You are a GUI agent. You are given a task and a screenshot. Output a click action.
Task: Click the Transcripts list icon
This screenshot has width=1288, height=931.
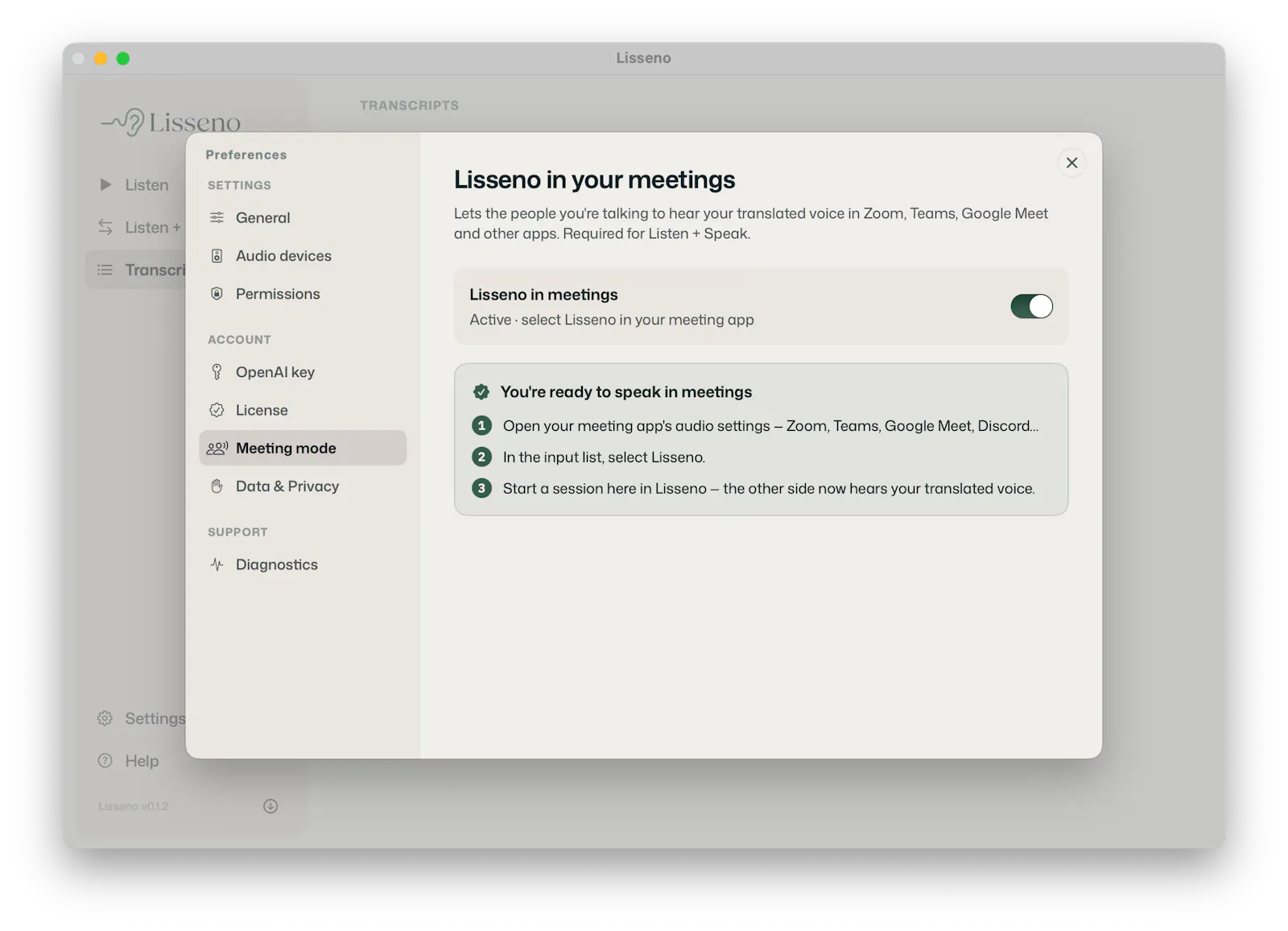point(105,270)
